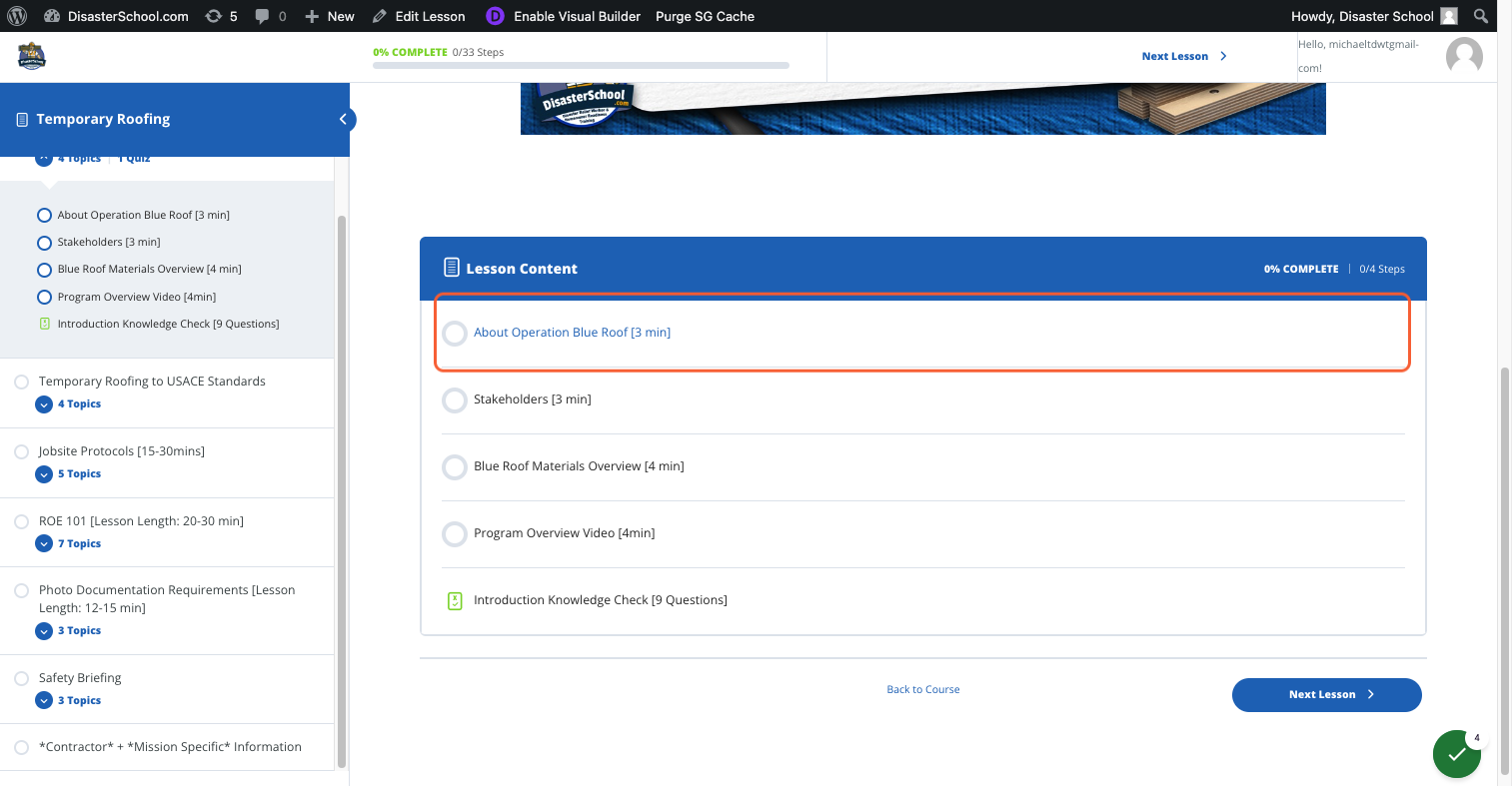Expand 3 Topics under Photo Documentation Requirements
Screen dimensions: 1512x786
pyautogui.click(x=68, y=631)
